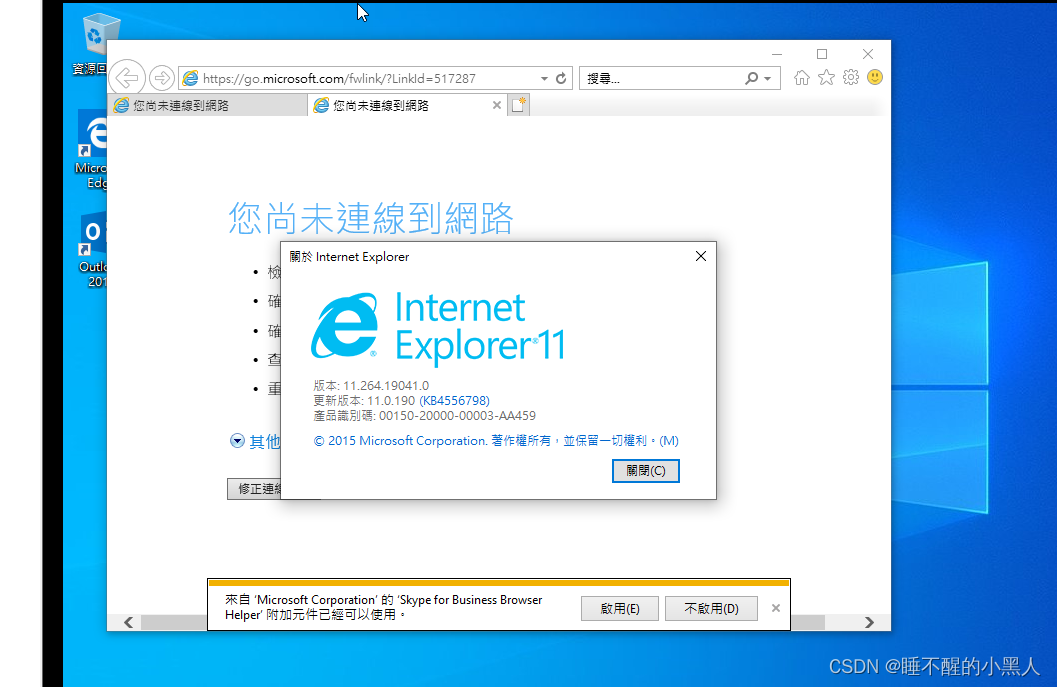
Task: Close the About Internet Explorer dialog with X
Action: point(701,256)
